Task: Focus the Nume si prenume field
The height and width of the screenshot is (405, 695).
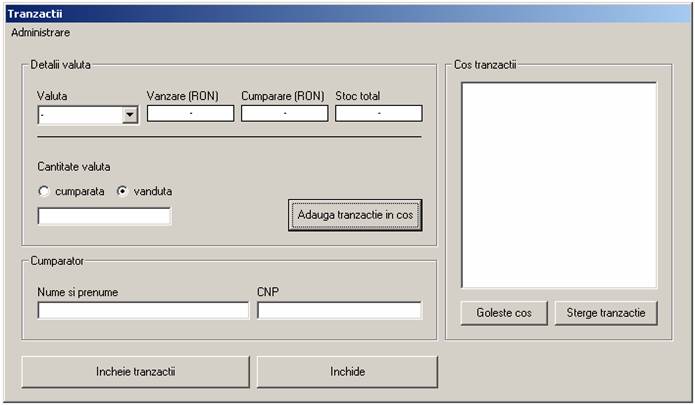Action: coord(143,311)
